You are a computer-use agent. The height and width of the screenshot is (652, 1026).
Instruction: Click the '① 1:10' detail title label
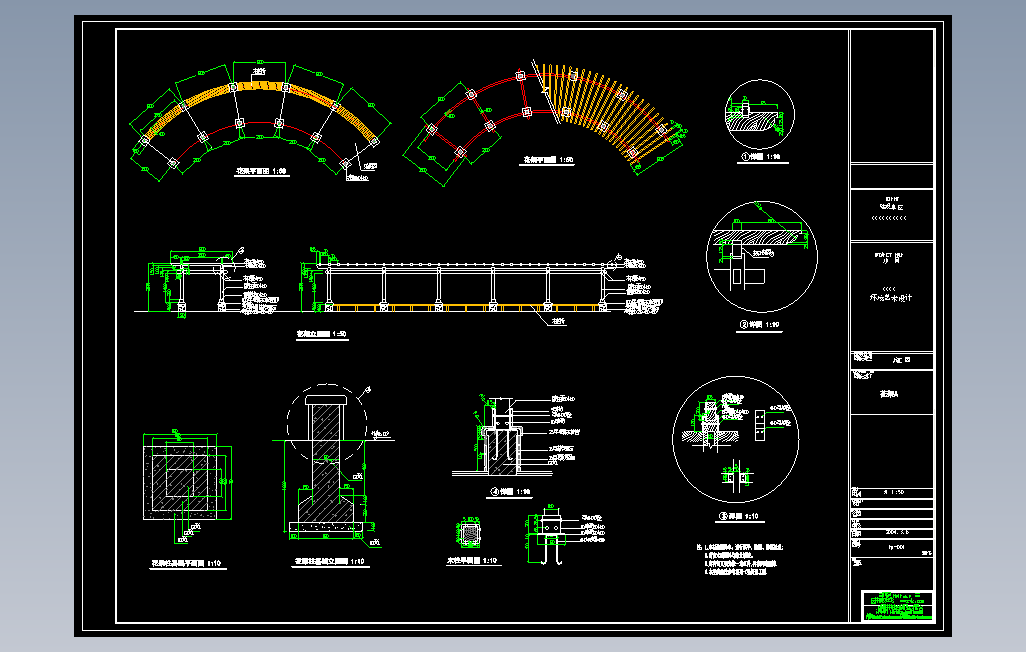[761, 157]
